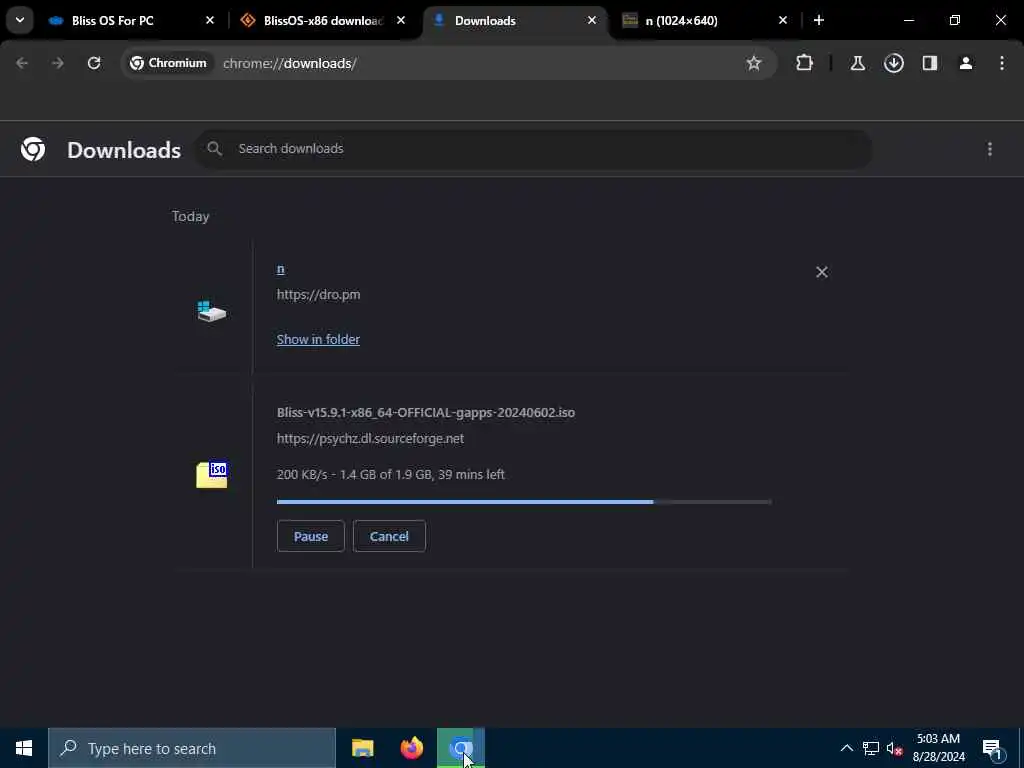This screenshot has height=768, width=1024.
Task: Click the ISO file icon for Bliss download
Action: click(x=212, y=474)
